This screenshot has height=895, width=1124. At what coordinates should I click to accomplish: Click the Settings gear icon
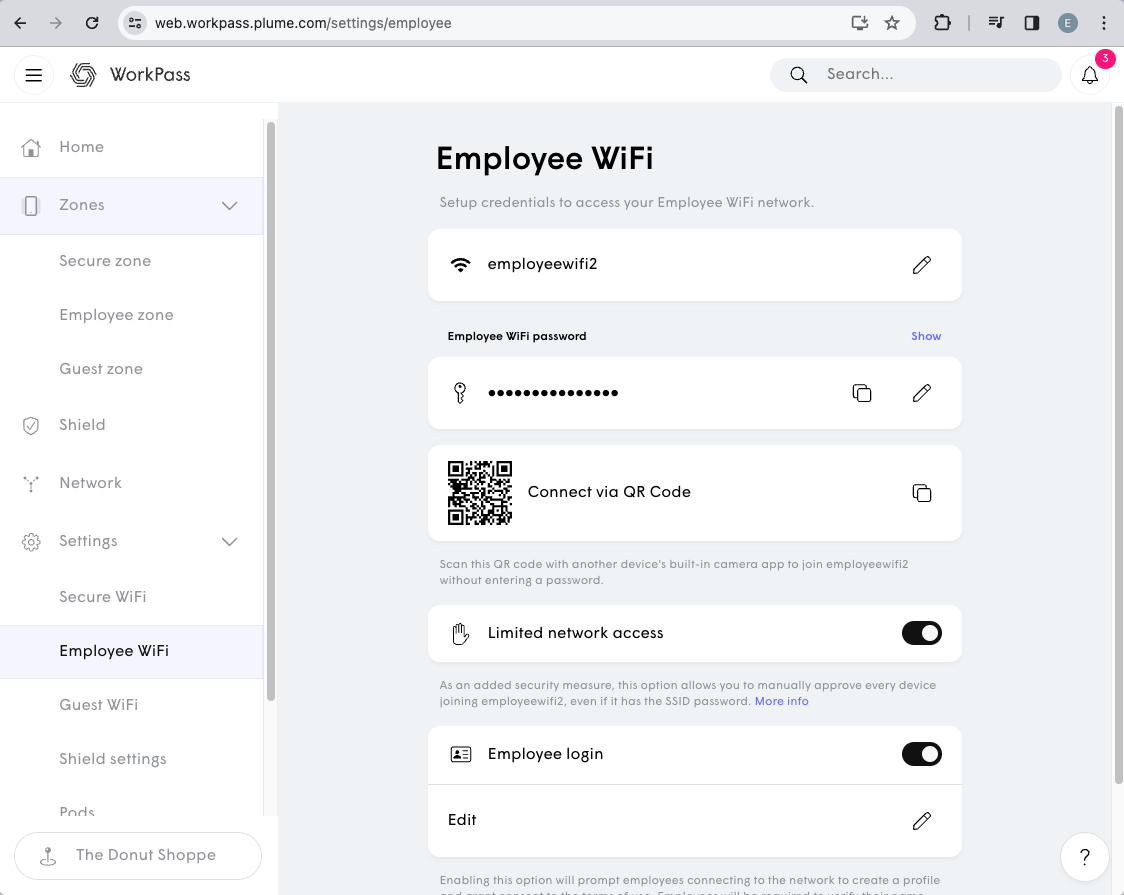(x=31, y=542)
